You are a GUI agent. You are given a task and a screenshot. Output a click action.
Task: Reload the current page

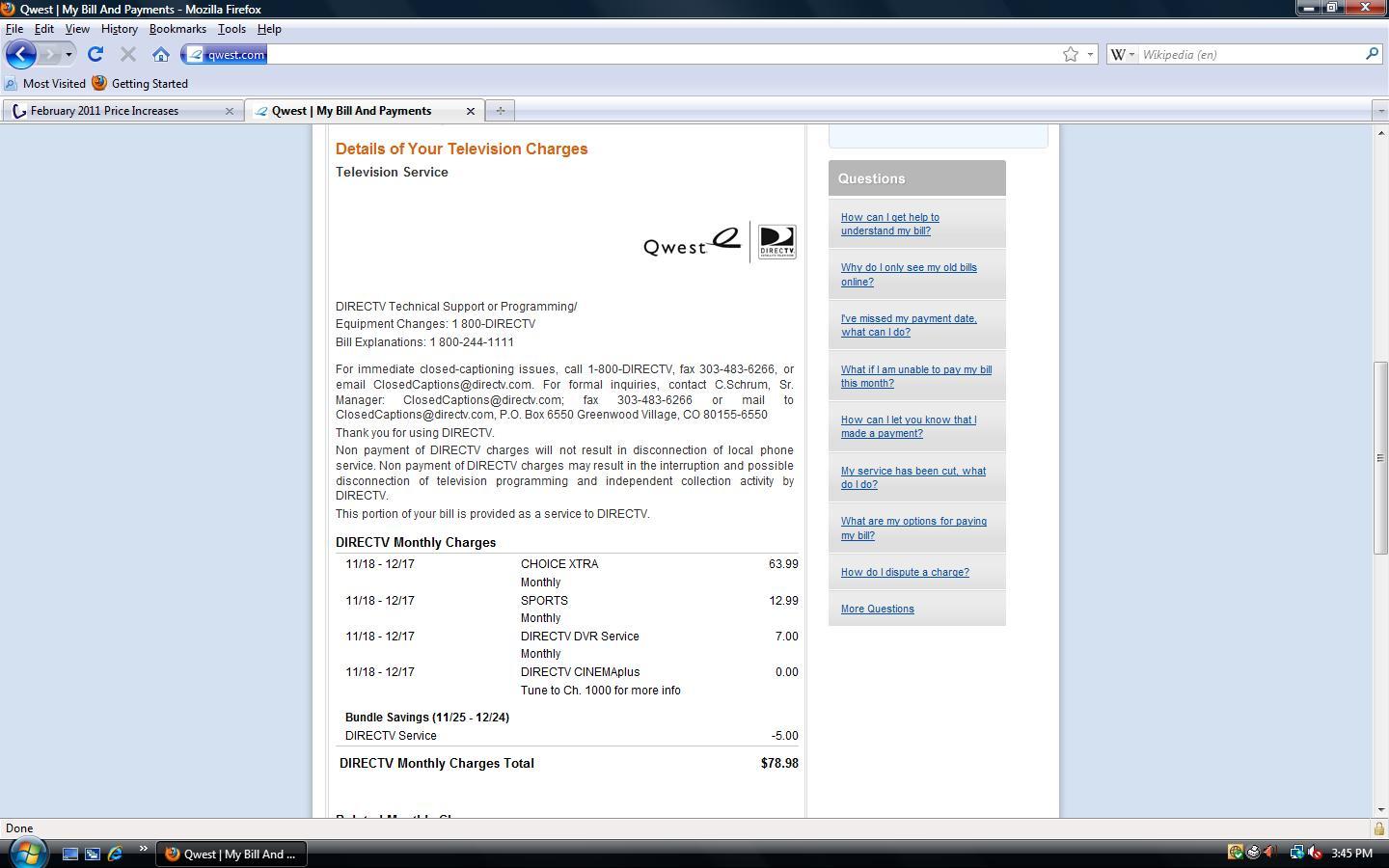95,55
